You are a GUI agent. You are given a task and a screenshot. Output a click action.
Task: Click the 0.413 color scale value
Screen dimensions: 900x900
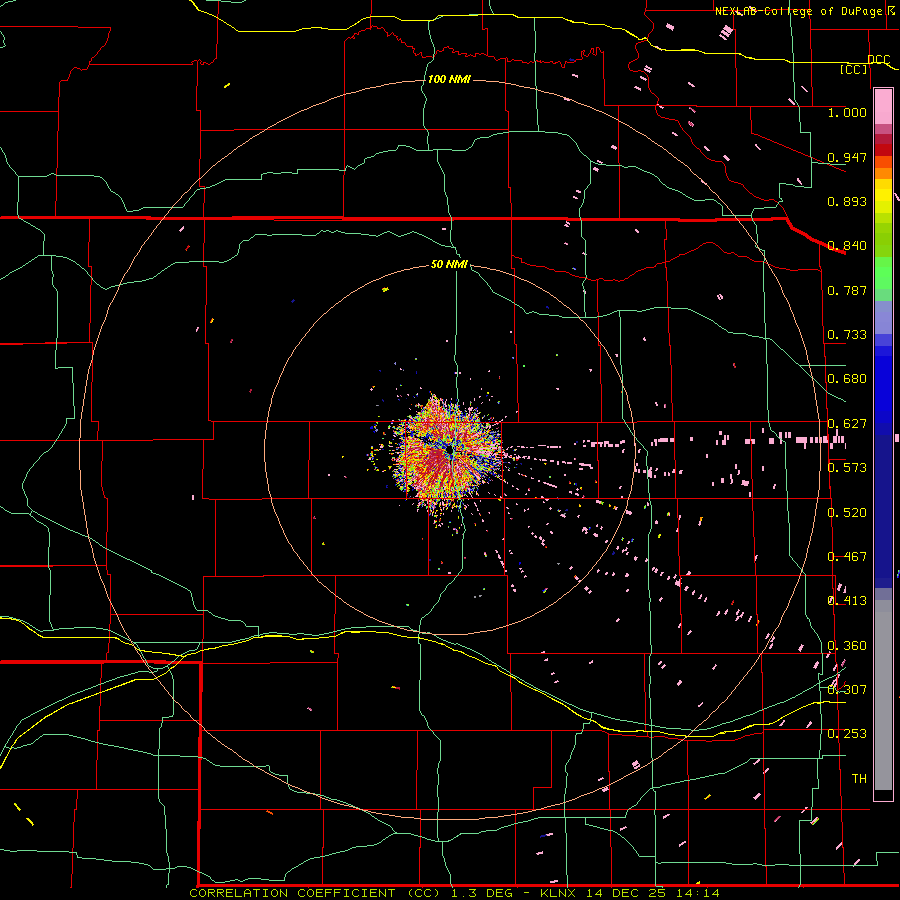point(847,601)
